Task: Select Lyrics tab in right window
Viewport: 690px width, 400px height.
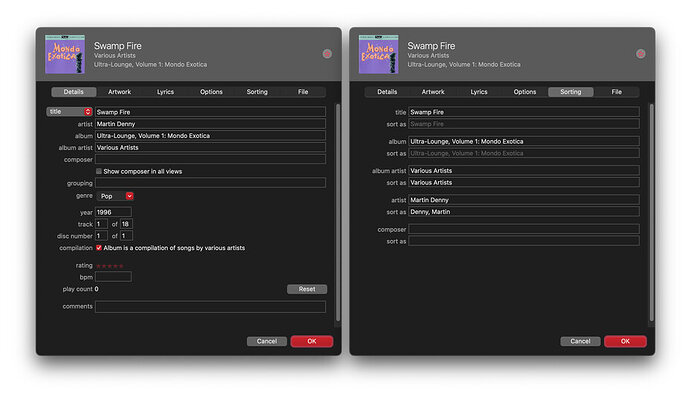Action: pyautogui.click(x=479, y=92)
